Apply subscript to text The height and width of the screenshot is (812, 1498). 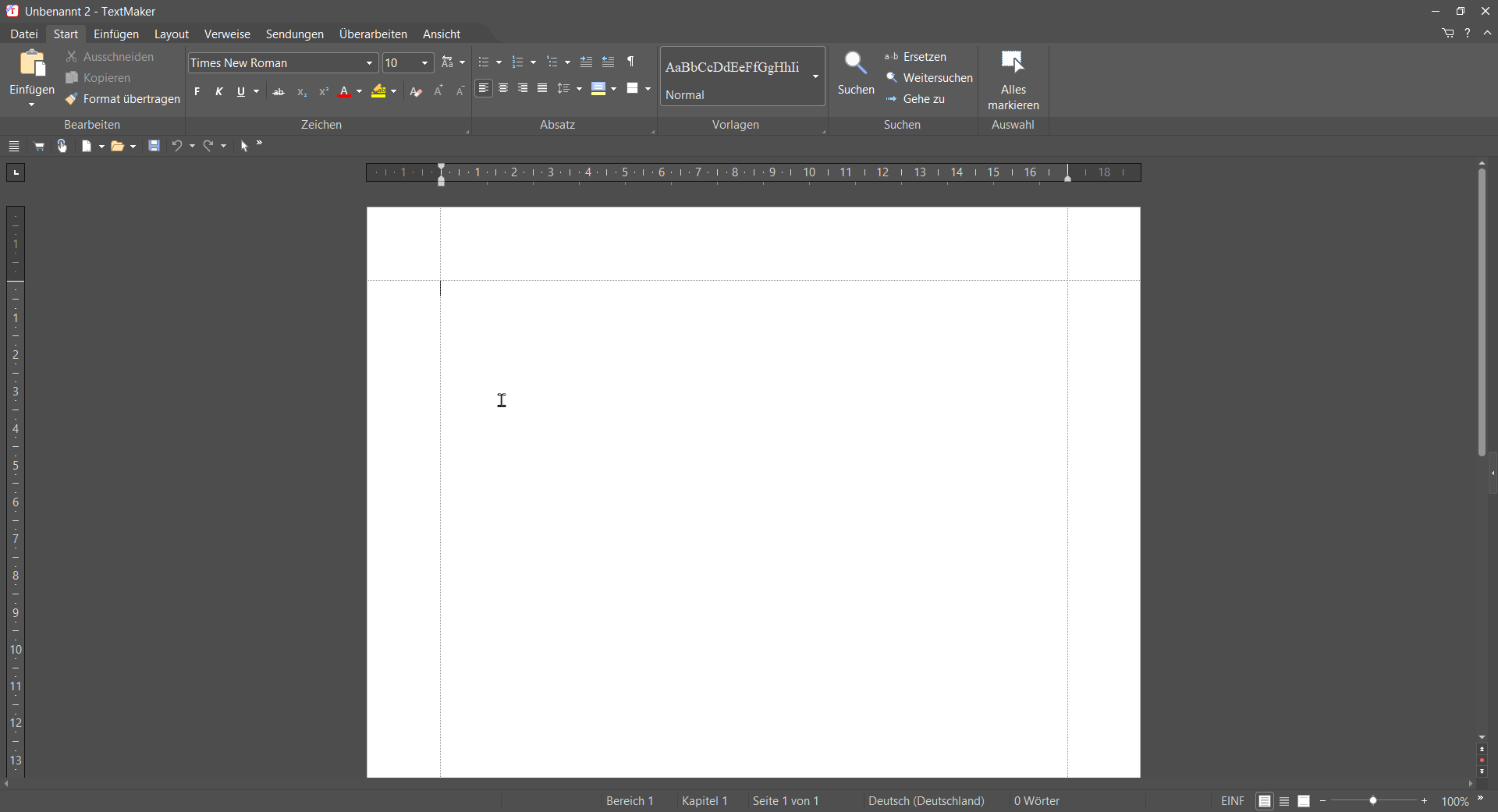[301, 92]
